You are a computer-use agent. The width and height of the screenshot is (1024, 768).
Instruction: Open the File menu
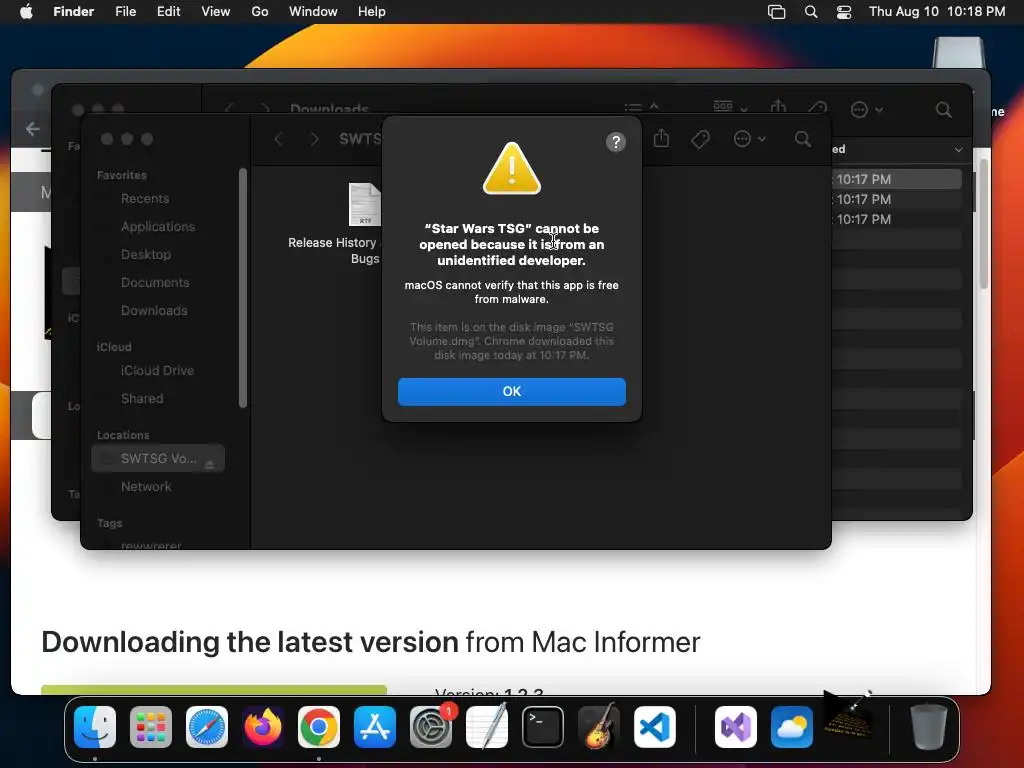[125, 12]
